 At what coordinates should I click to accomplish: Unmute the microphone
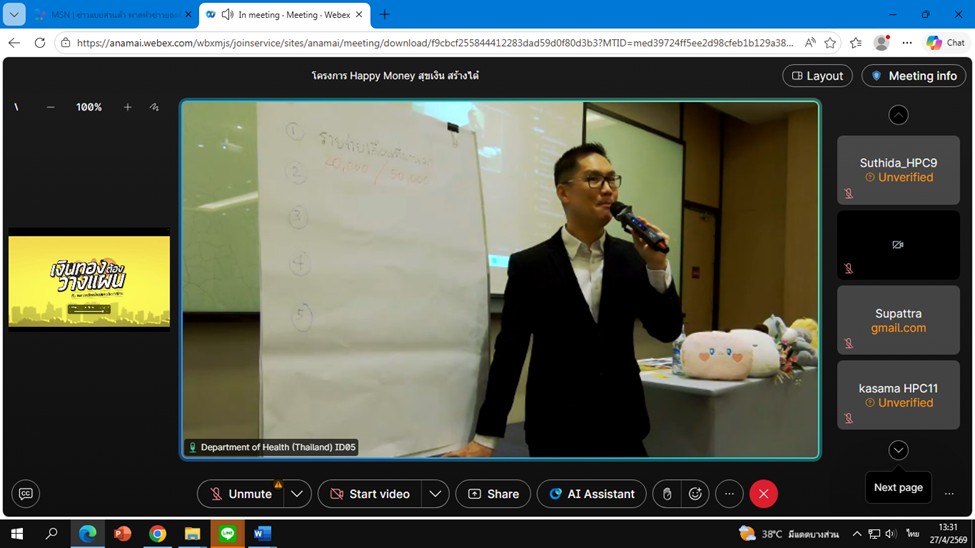pyautogui.click(x=240, y=494)
